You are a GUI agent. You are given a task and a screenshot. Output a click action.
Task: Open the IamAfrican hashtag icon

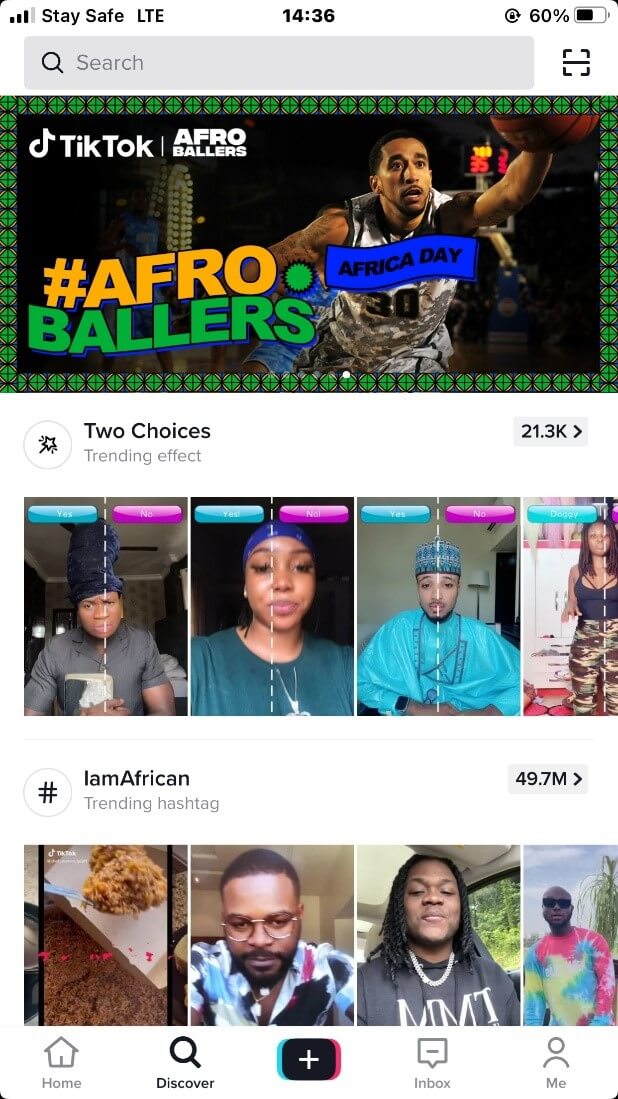coord(48,792)
